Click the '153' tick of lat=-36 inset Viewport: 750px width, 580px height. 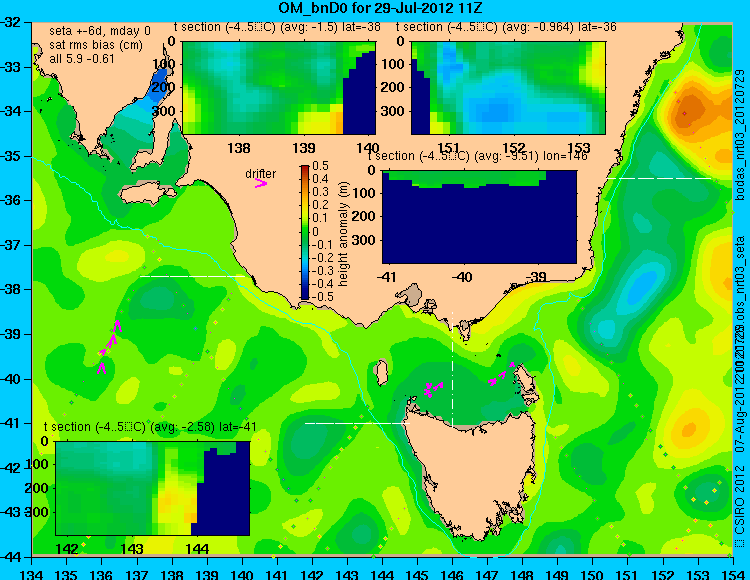pos(579,148)
